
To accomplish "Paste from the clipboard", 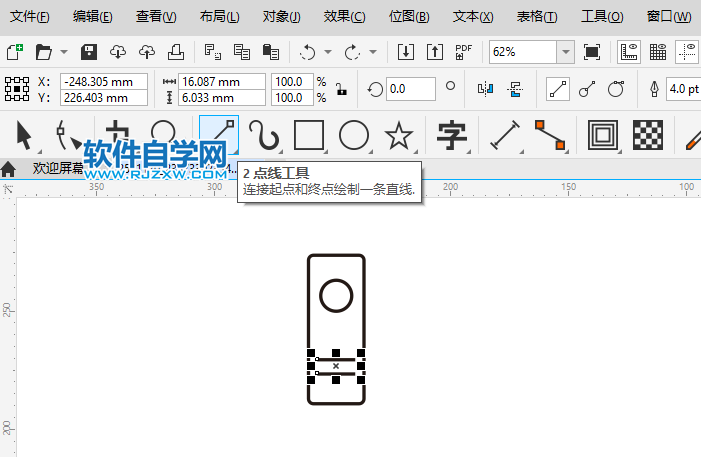I will [271, 52].
